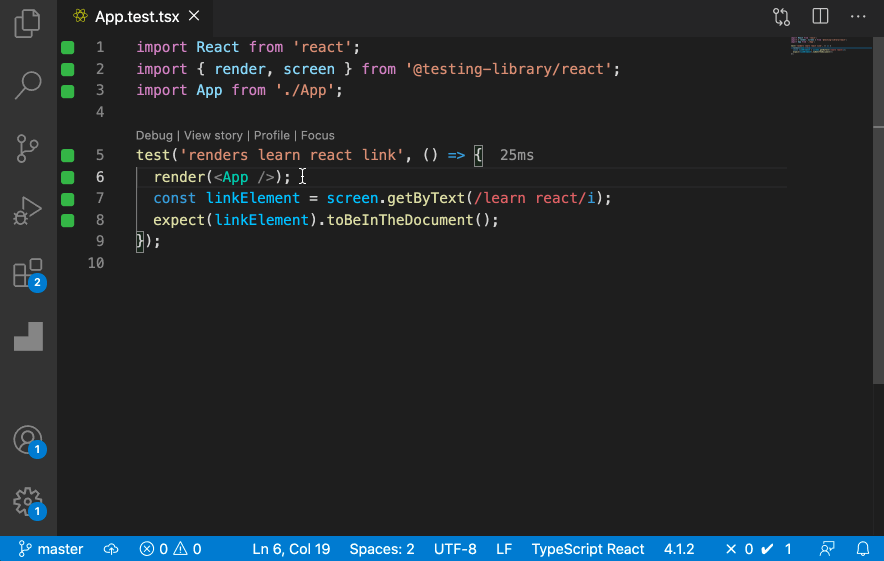Select the App.test.tsx editor tab
Screen dimensions: 884x561
138,17
